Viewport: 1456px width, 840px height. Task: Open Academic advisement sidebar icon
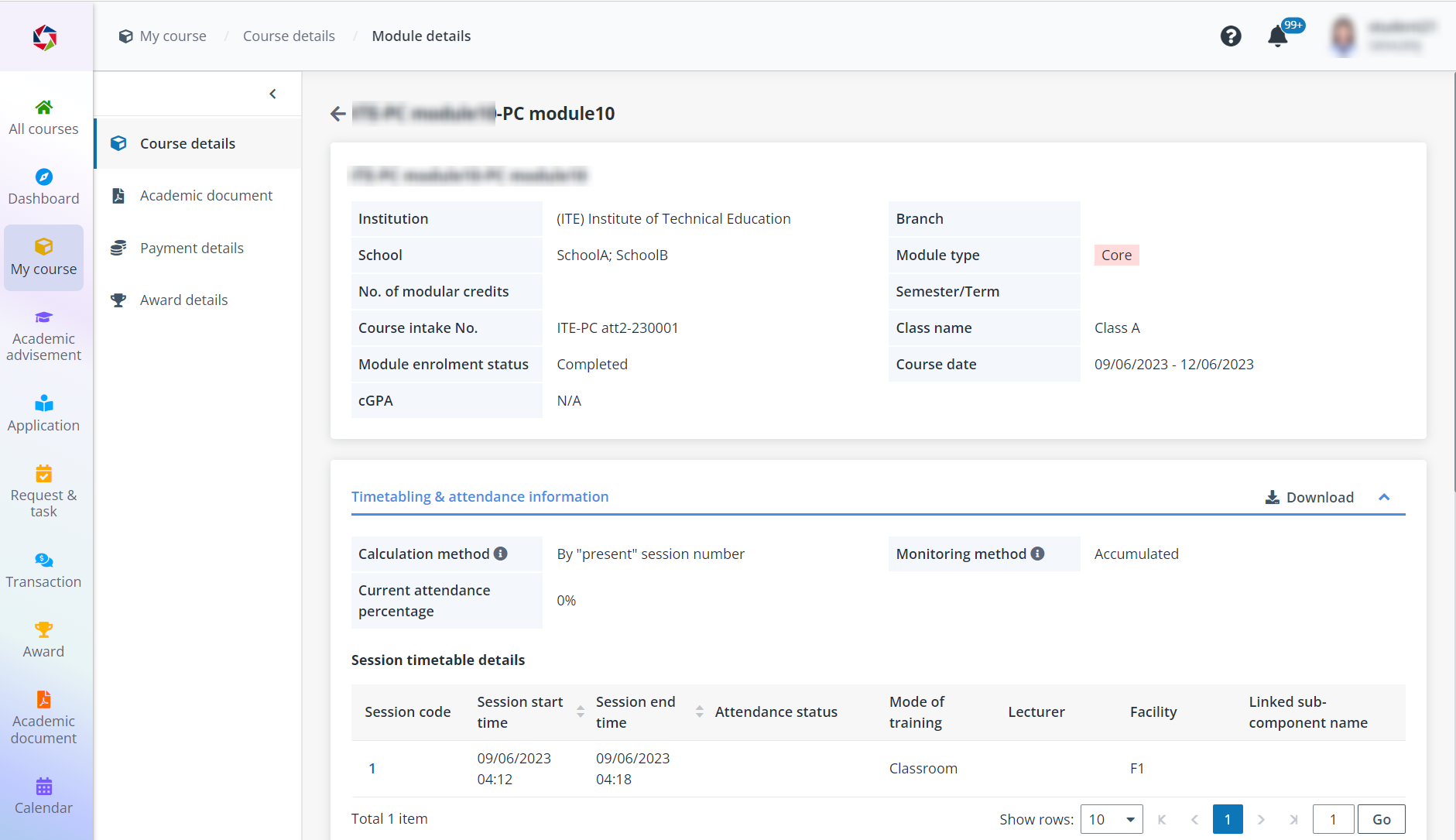point(43,333)
